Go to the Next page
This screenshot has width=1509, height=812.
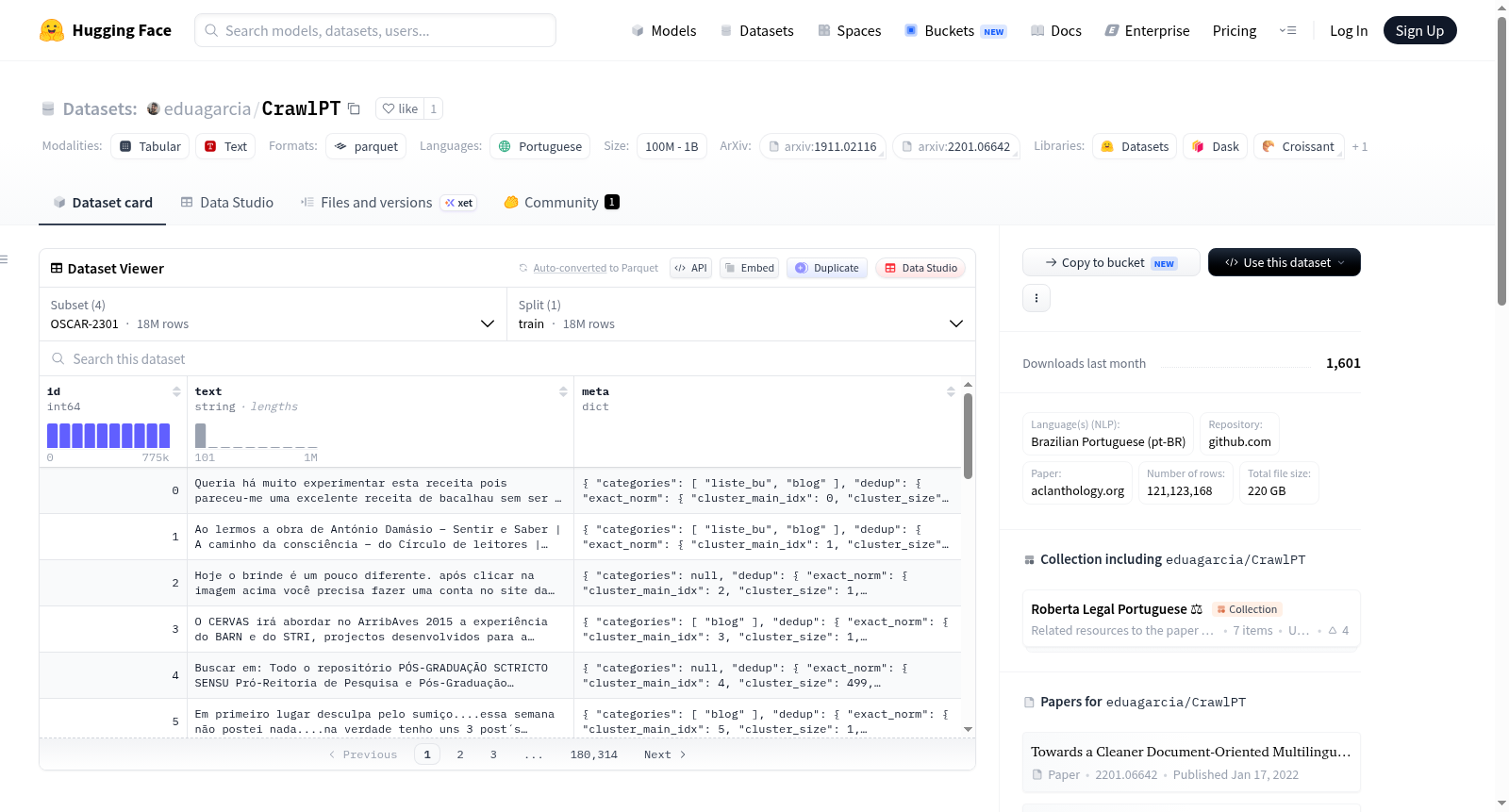point(665,754)
